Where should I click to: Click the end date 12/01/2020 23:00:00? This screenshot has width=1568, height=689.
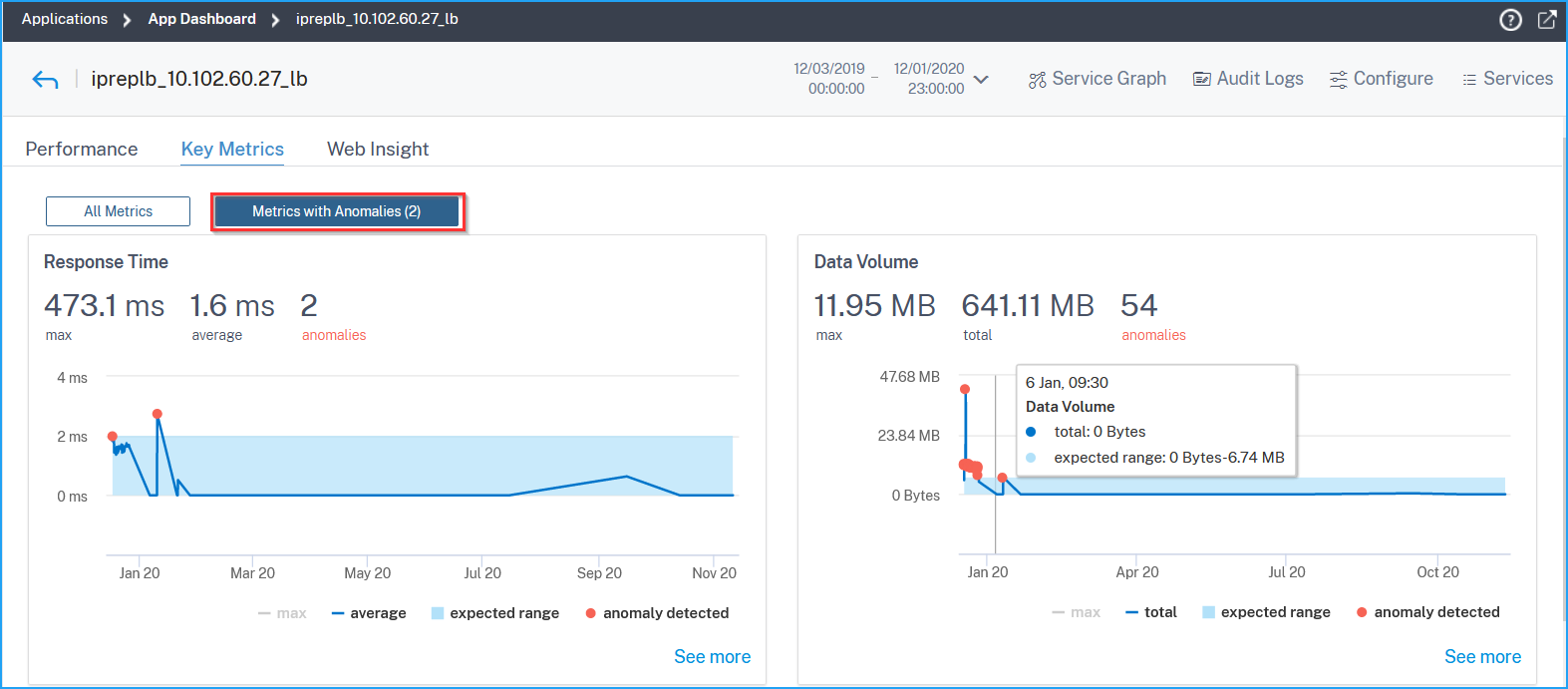point(929,79)
